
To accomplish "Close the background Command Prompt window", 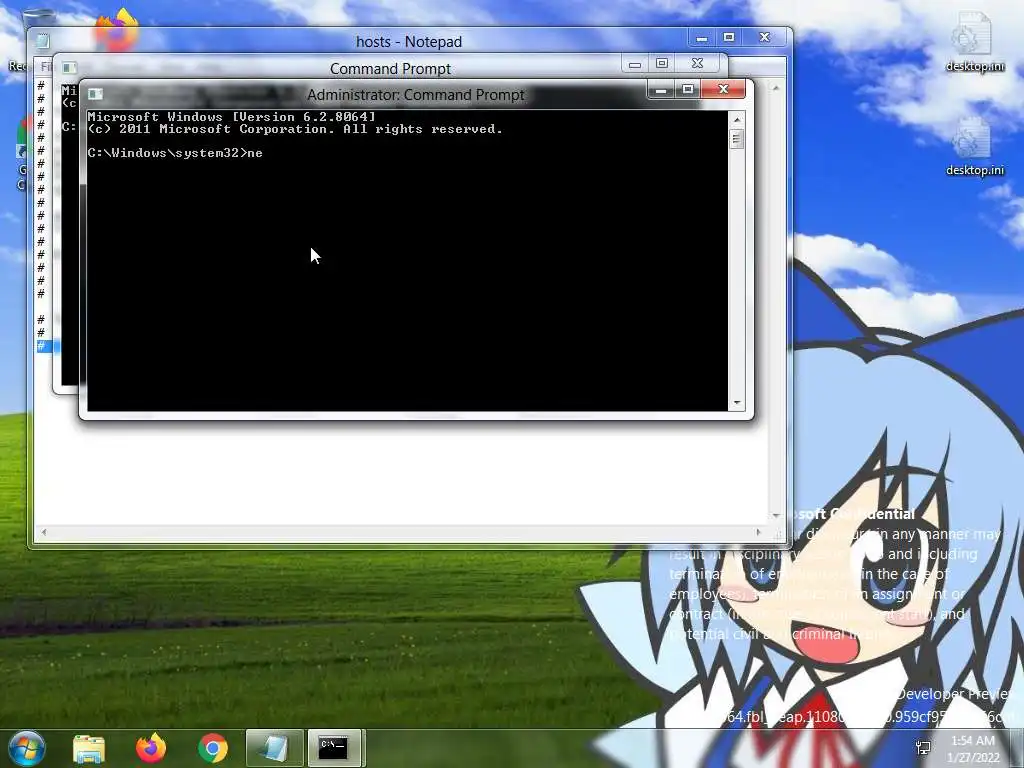I will point(697,64).
